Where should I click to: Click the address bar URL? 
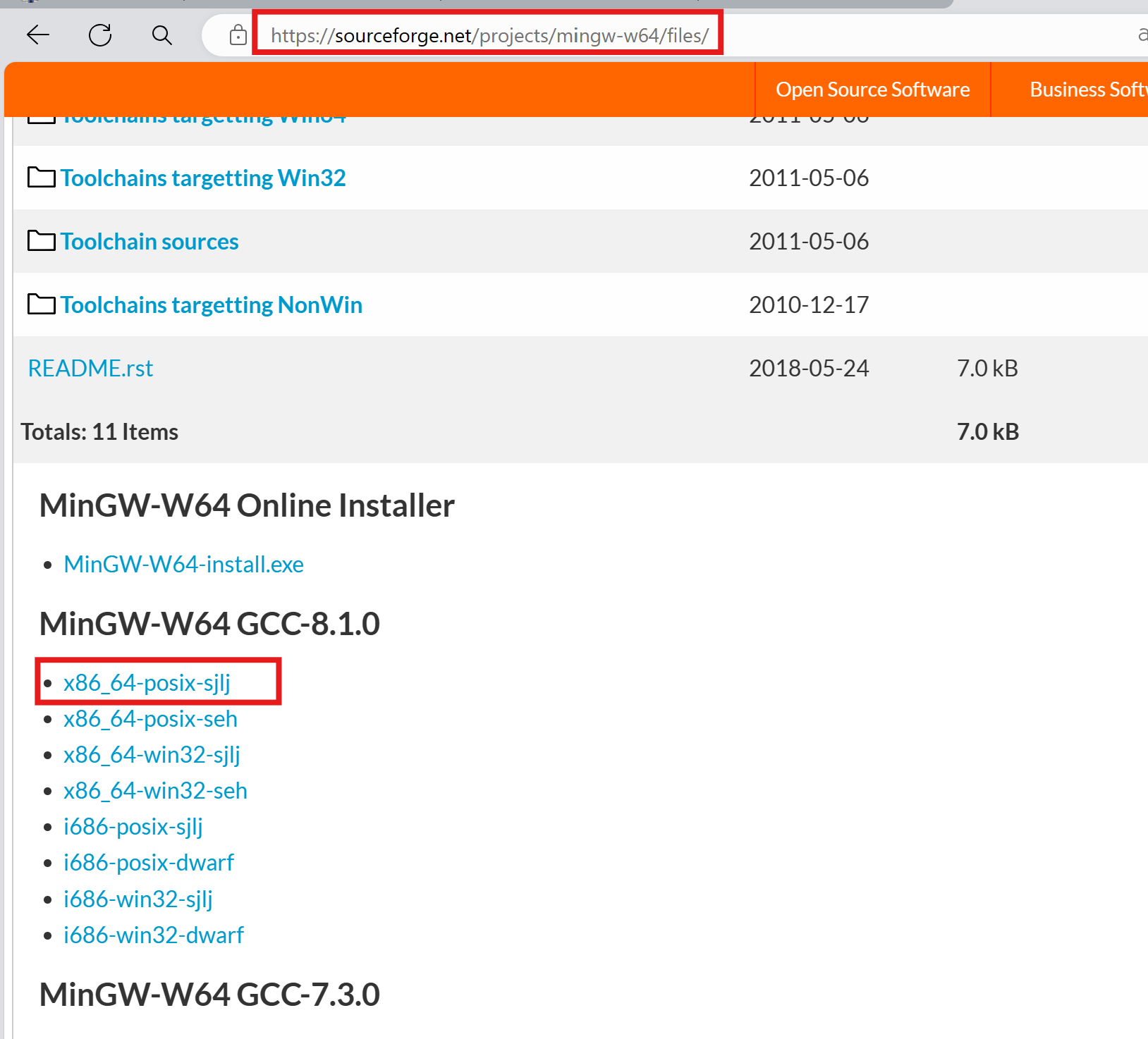pyautogui.click(x=489, y=35)
